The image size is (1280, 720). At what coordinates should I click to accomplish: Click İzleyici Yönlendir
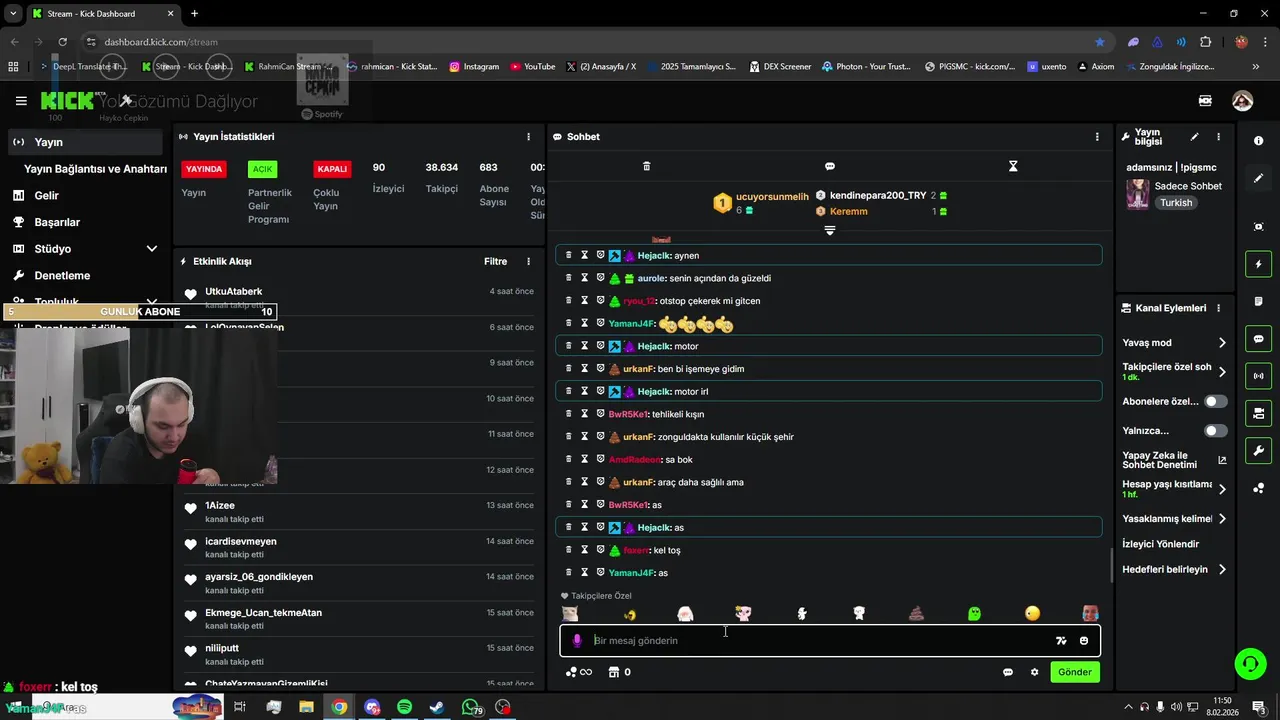(x=1160, y=544)
